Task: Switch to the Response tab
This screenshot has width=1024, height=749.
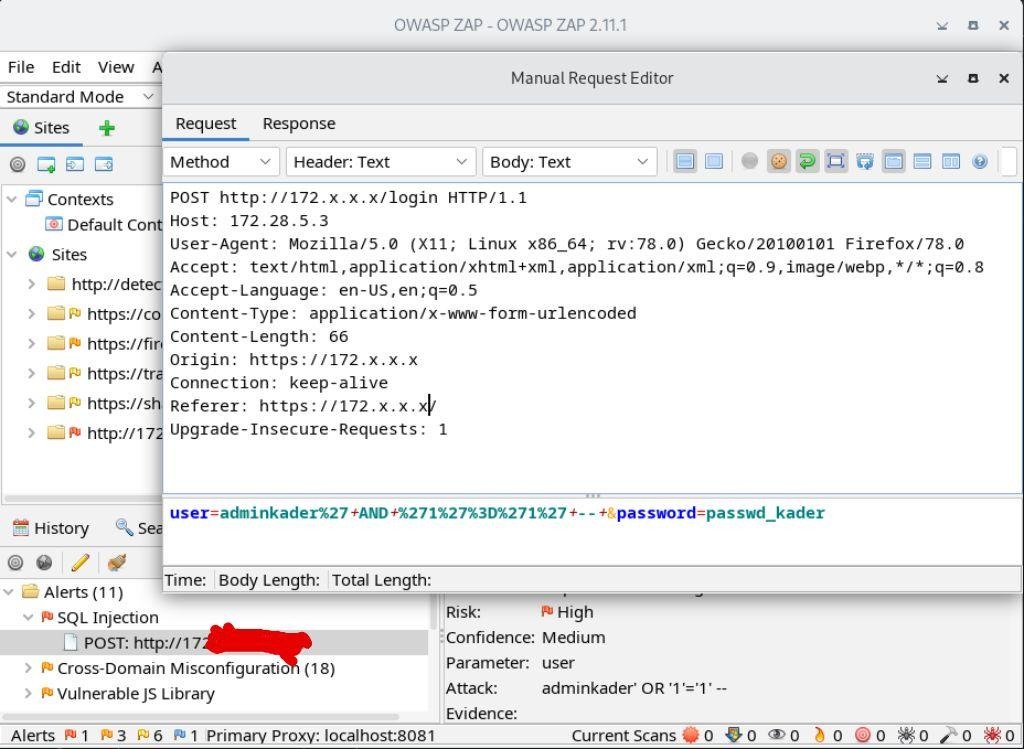Action: [299, 123]
